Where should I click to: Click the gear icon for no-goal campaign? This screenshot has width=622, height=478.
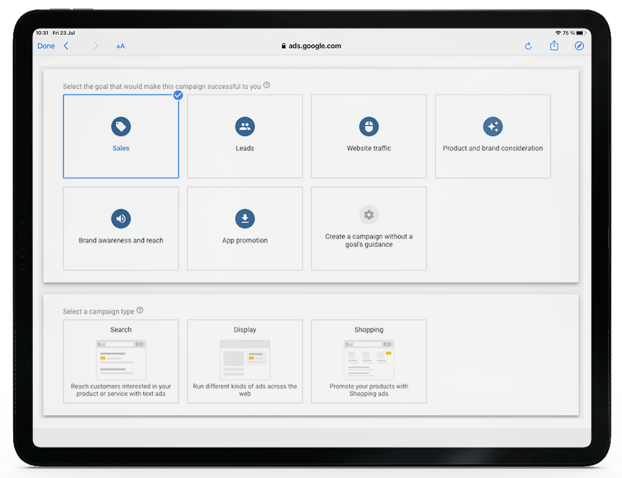369,215
